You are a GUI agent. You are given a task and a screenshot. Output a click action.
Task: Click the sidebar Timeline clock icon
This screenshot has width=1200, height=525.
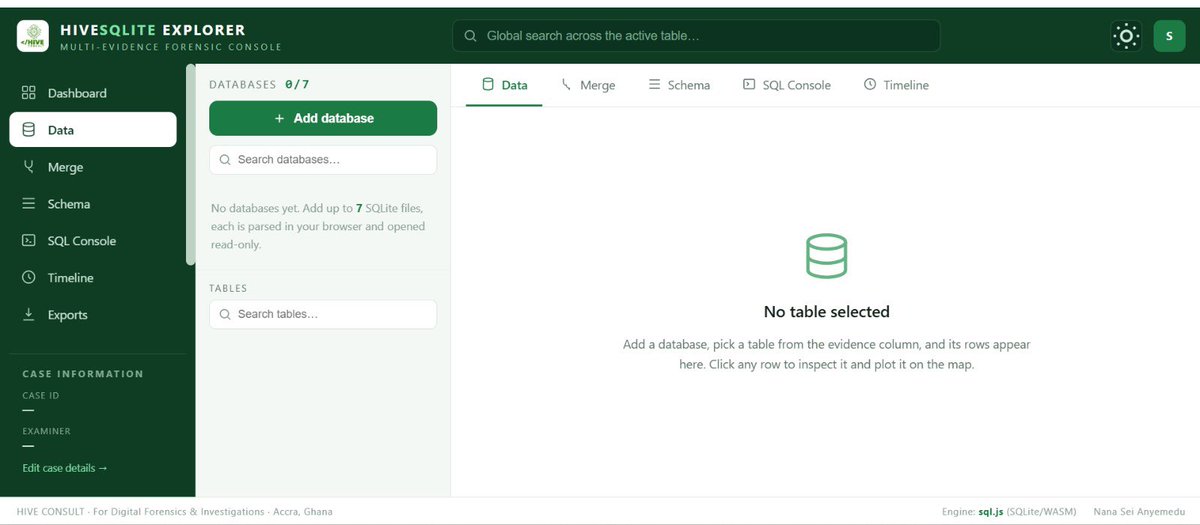pos(28,278)
